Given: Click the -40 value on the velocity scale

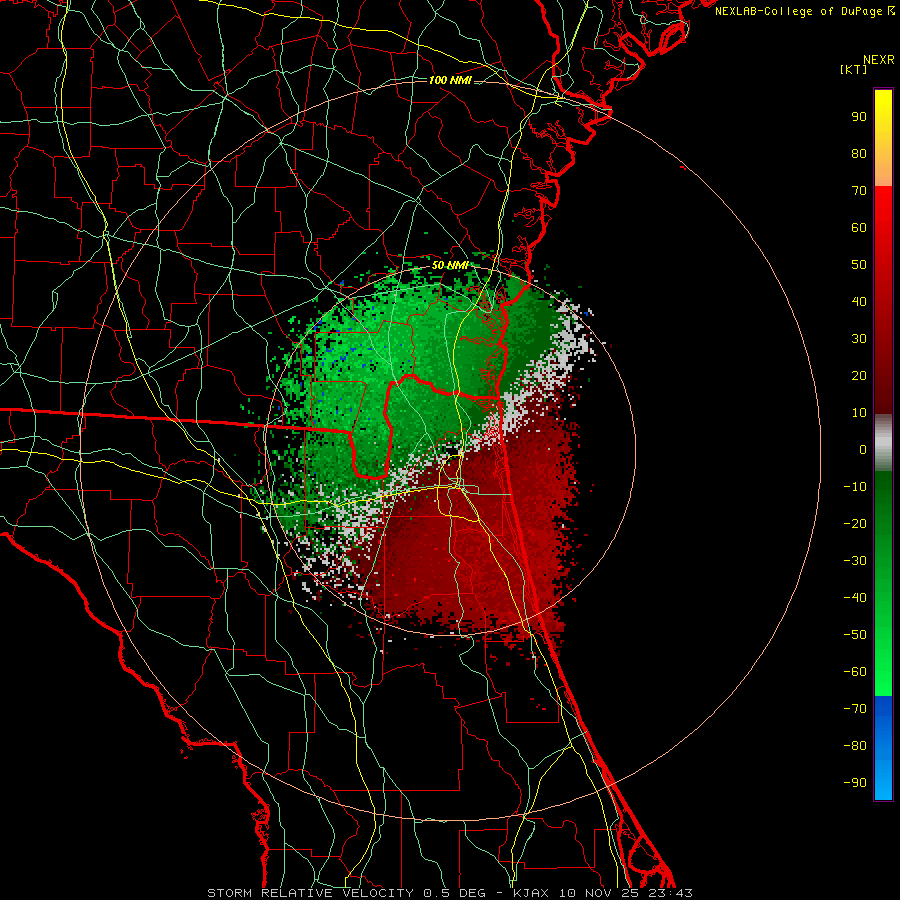Looking at the screenshot, I should [x=855, y=598].
